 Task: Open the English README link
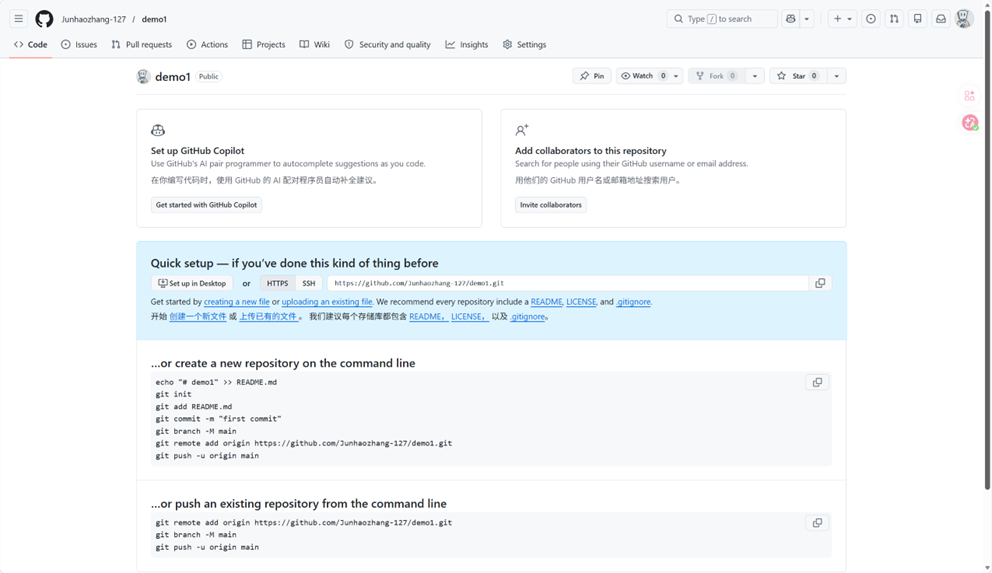[x=547, y=302]
